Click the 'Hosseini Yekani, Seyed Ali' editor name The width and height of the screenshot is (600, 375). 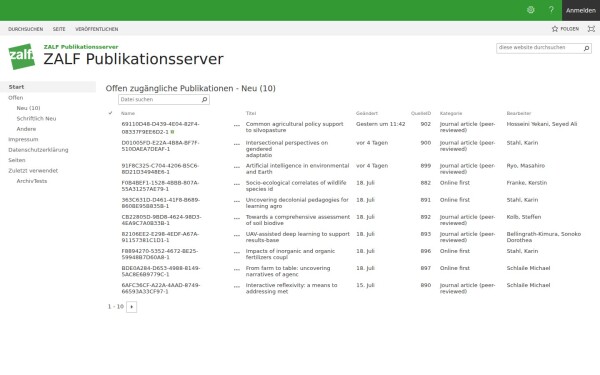coord(542,124)
